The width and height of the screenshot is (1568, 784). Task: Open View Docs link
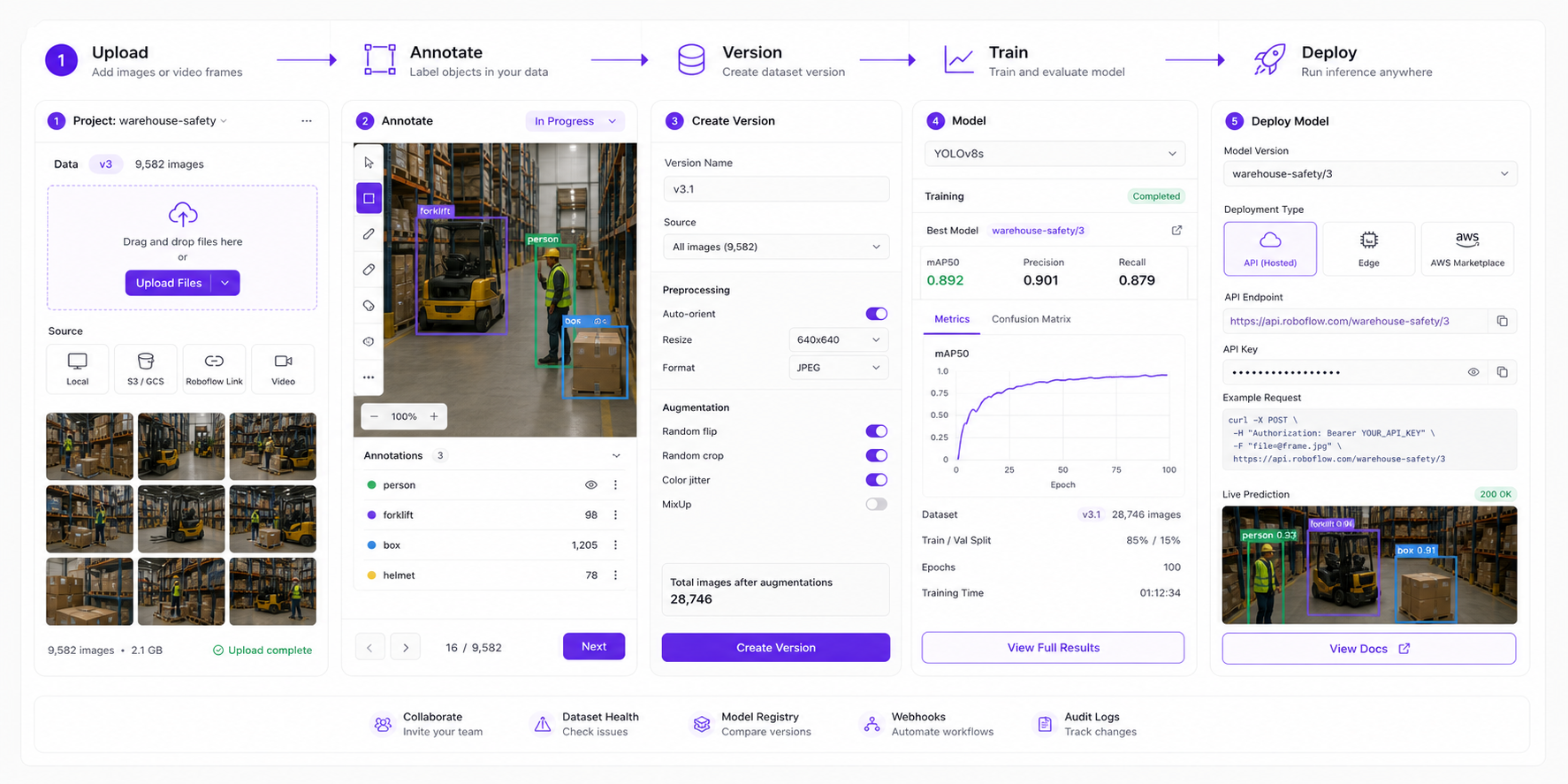tap(1369, 649)
